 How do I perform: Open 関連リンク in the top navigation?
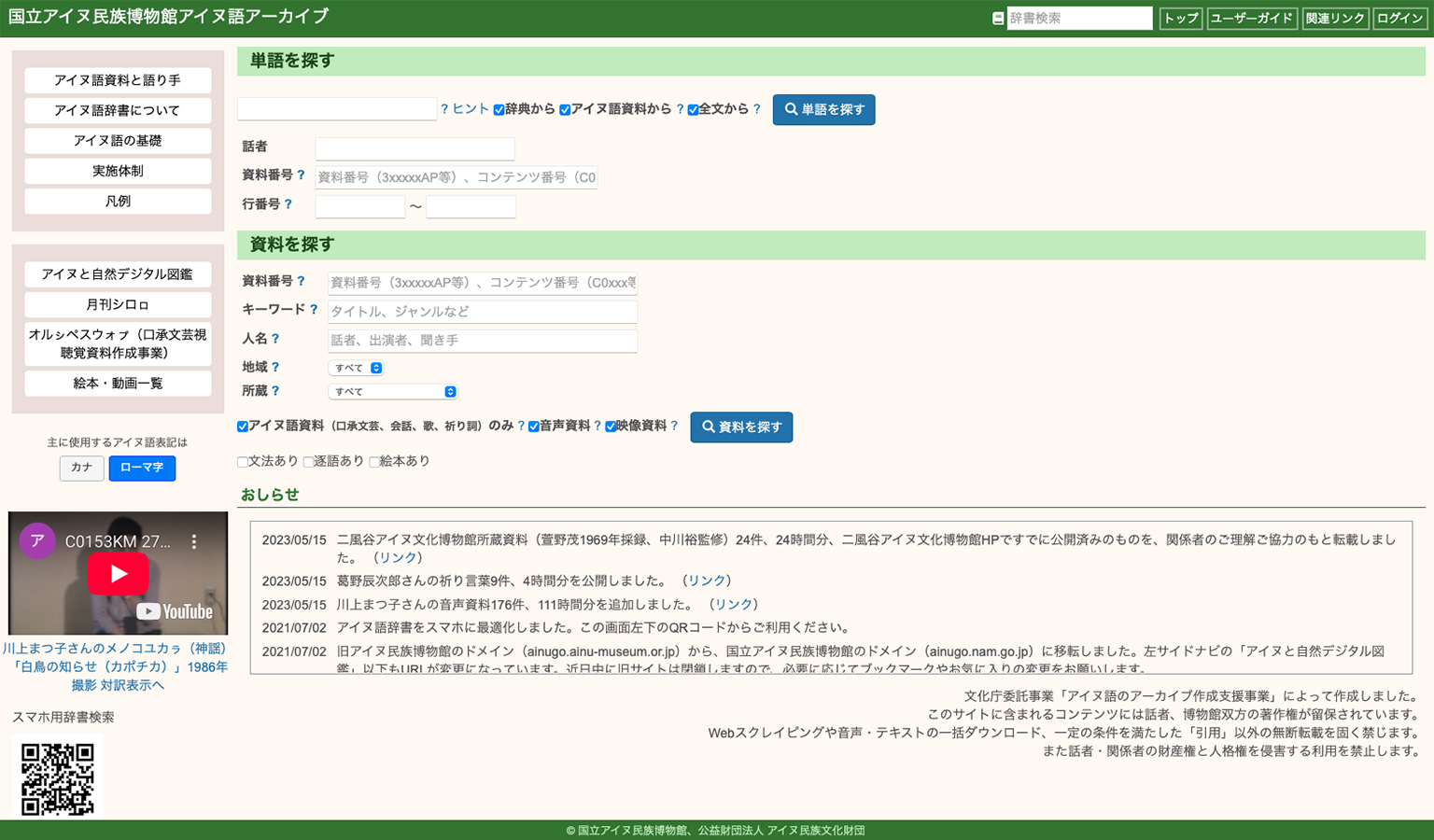click(1335, 18)
